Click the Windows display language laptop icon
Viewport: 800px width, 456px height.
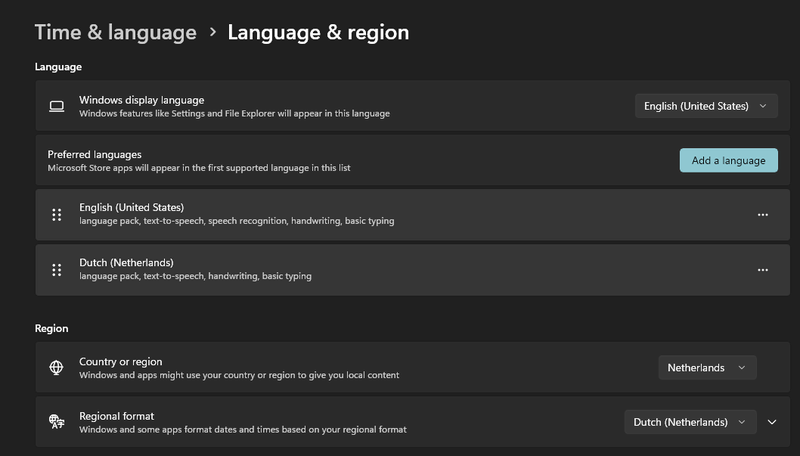coord(57,106)
